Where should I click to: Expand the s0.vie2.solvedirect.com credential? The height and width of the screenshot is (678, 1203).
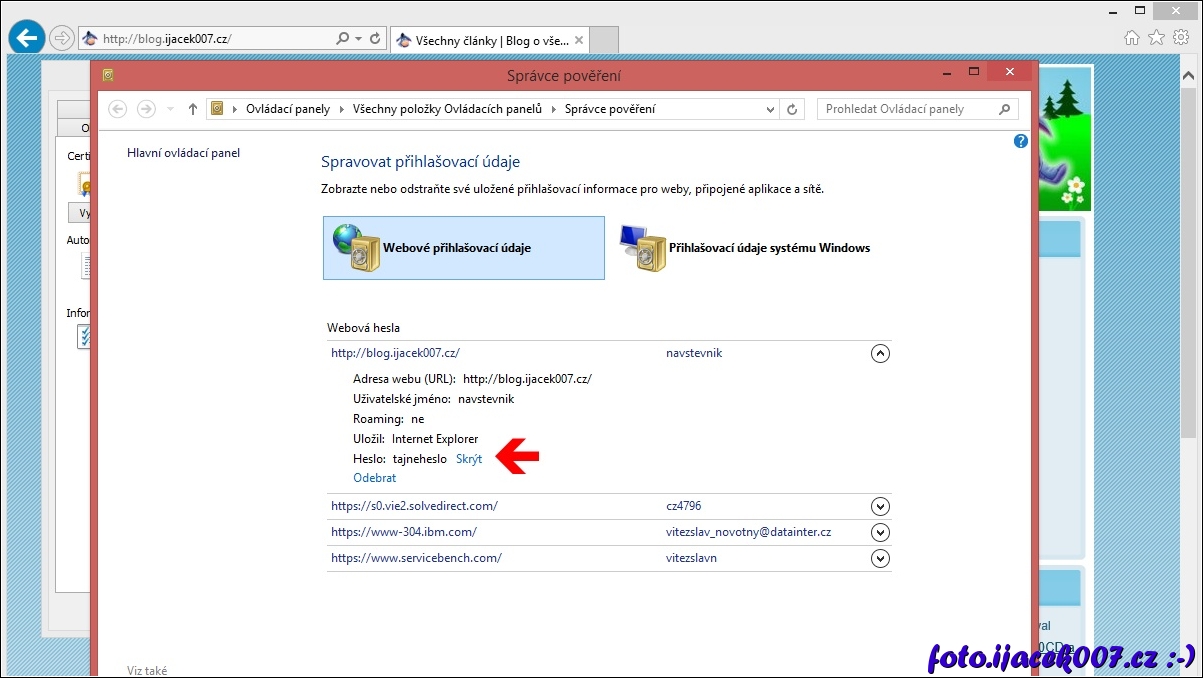tap(880, 506)
